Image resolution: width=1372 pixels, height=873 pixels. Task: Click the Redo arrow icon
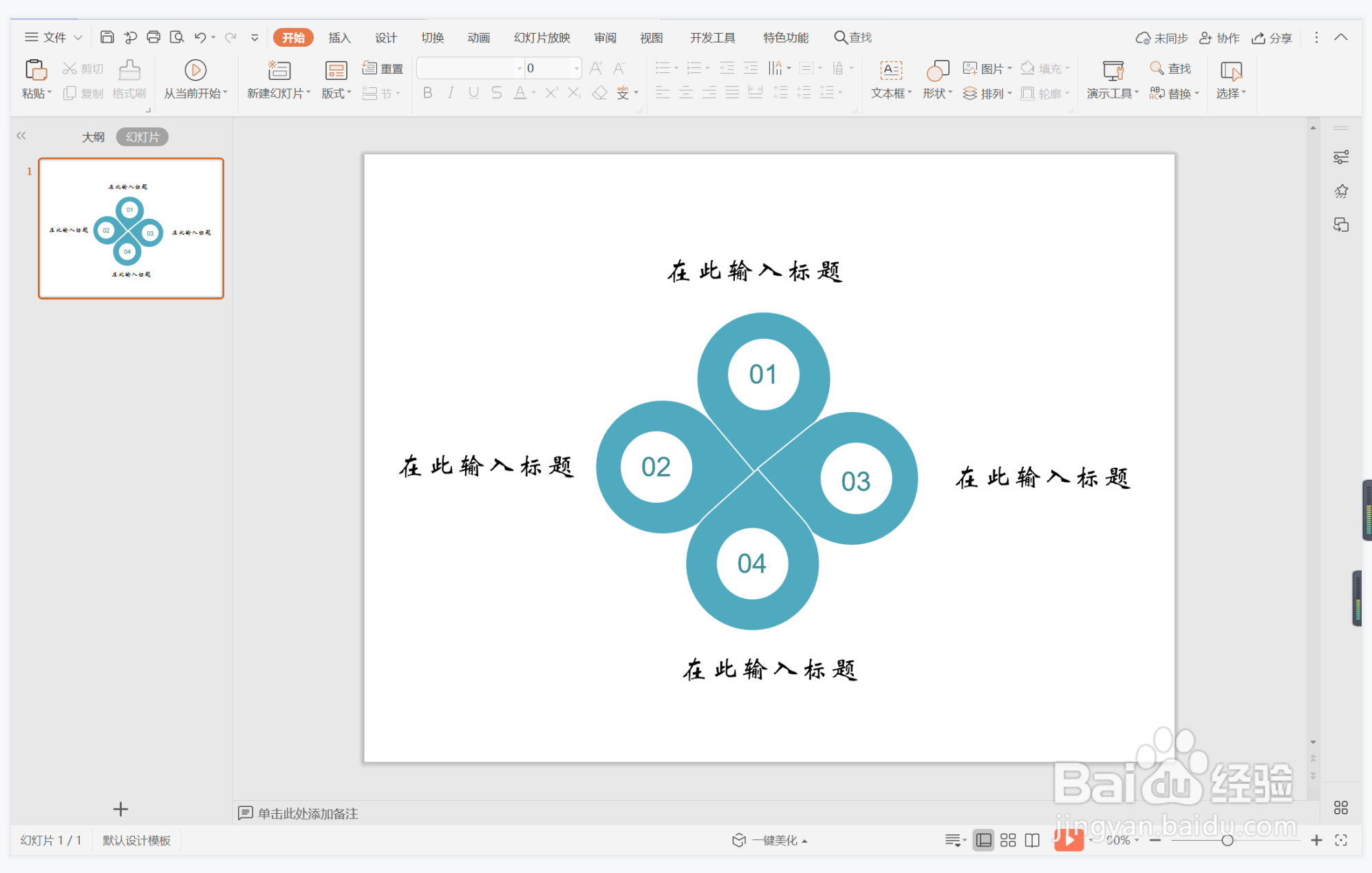coord(231,37)
